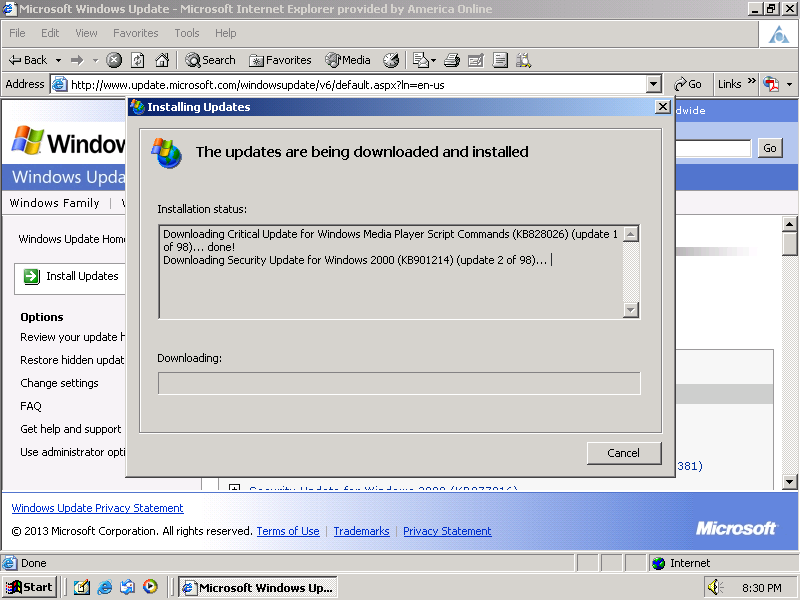Close the Installing Updates dialog
800x600 pixels.
click(662, 107)
